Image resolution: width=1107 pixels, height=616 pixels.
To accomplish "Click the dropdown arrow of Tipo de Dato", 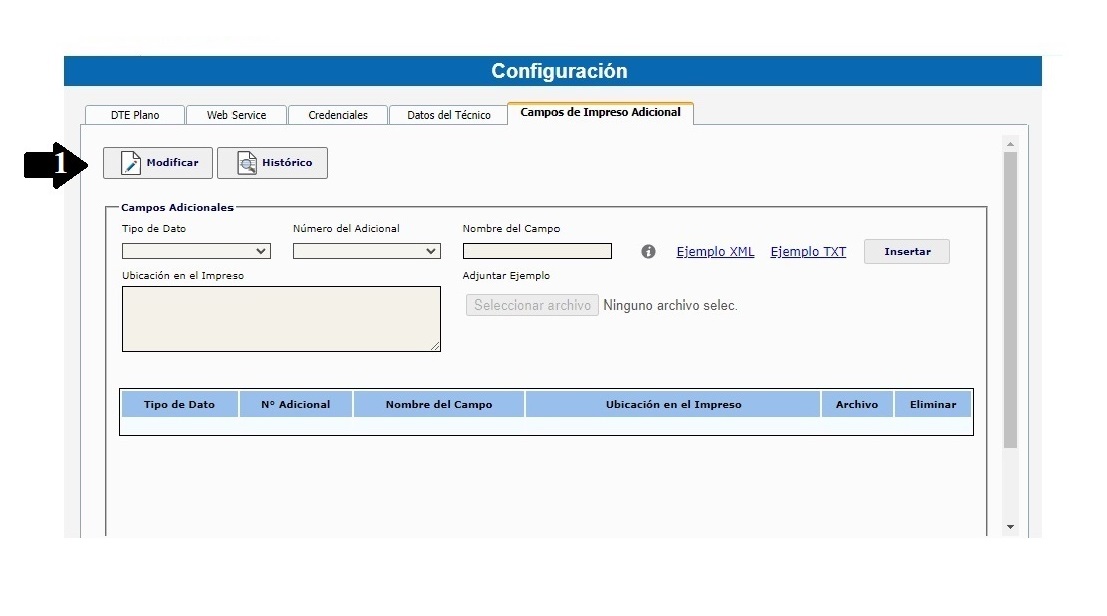I will [x=263, y=251].
